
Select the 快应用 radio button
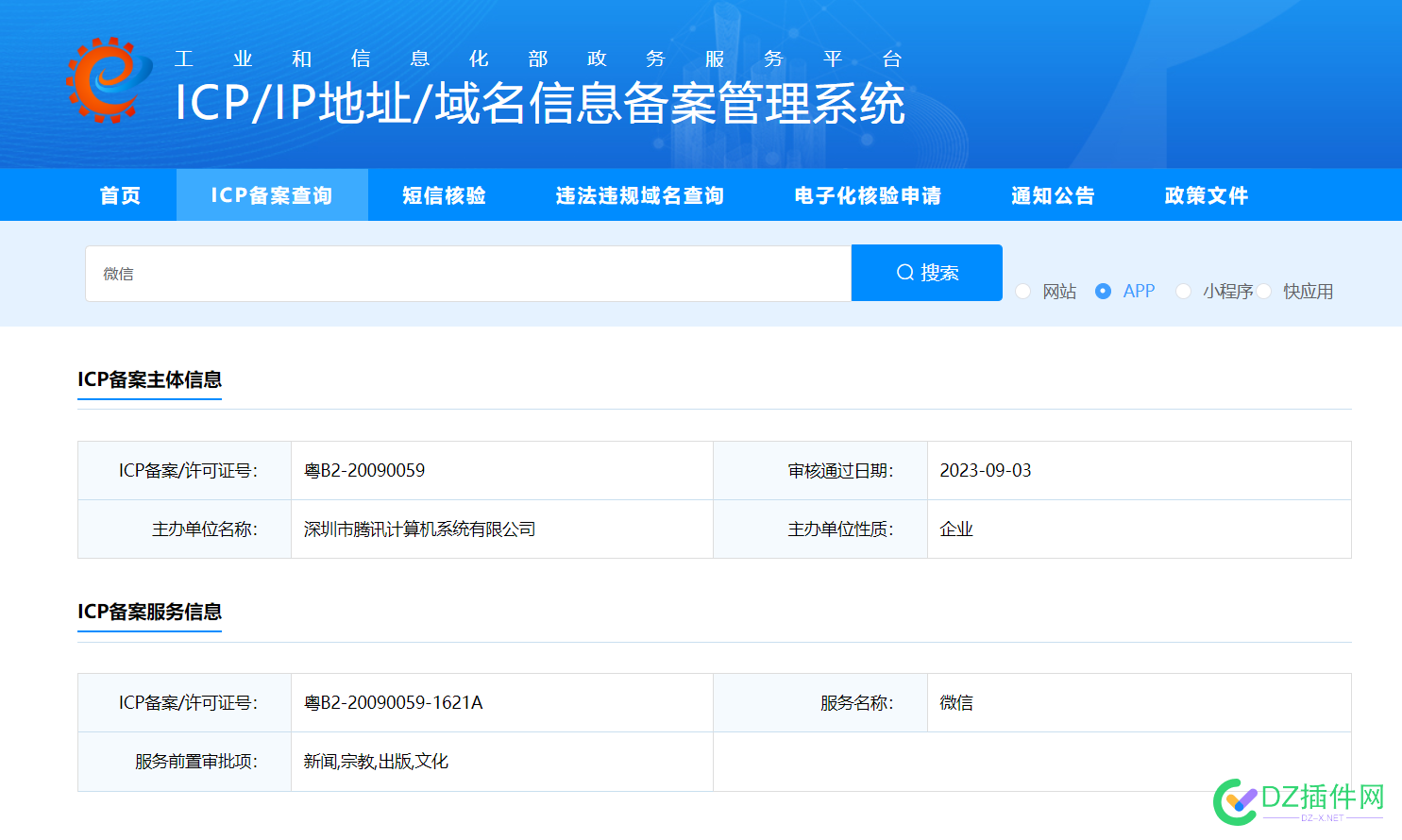point(1264,292)
